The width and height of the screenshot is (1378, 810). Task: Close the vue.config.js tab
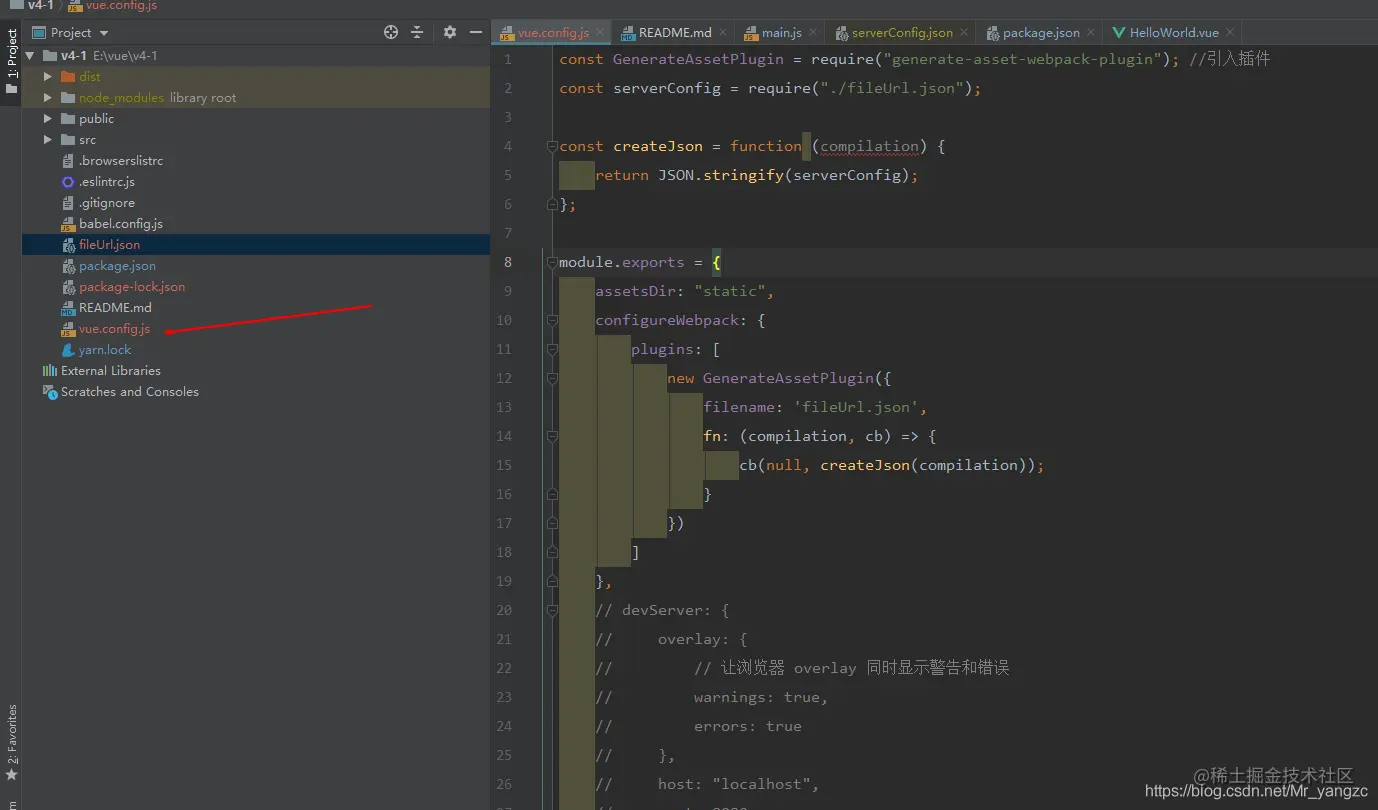click(x=599, y=33)
